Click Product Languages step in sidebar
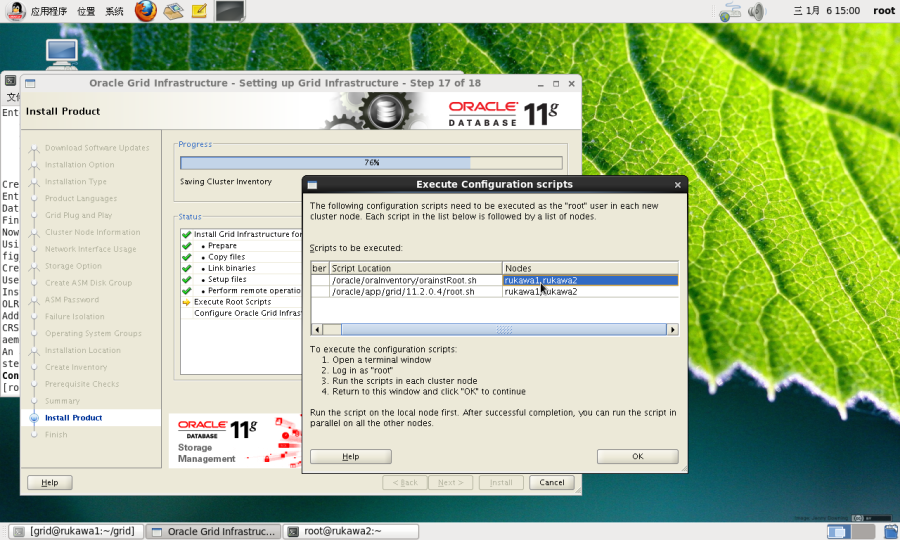The height and width of the screenshot is (540, 900). click(x=81, y=199)
